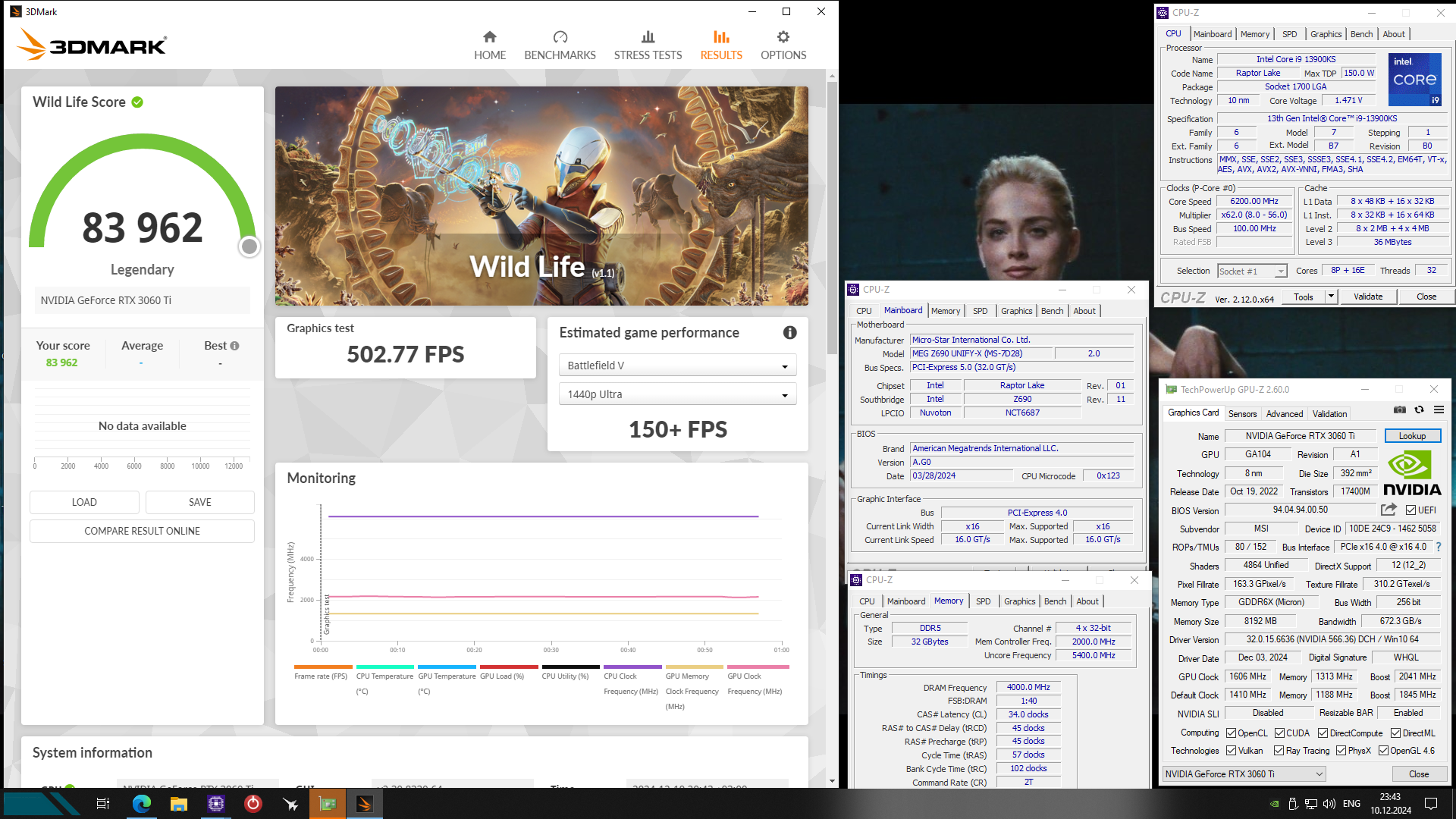Screen dimensions: 1456x819
Task: Toggle the CUDA checkbox in GPU-Z
Action: (x=1280, y=733)
